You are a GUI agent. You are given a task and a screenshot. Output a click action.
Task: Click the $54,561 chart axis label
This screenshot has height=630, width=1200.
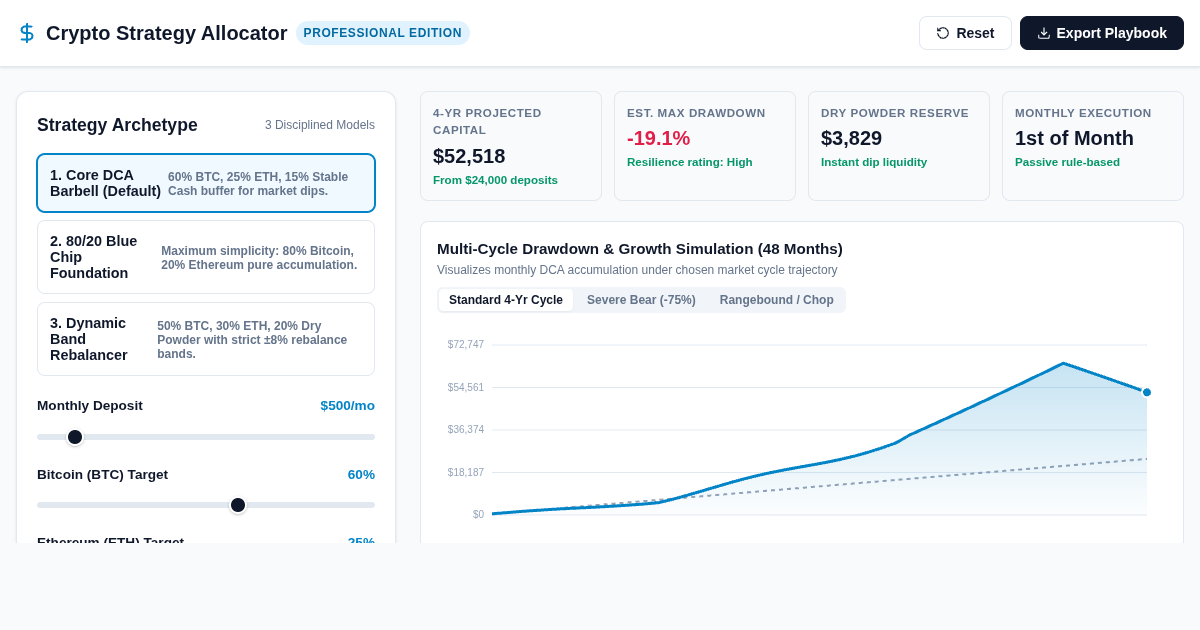tap(466, 388)
